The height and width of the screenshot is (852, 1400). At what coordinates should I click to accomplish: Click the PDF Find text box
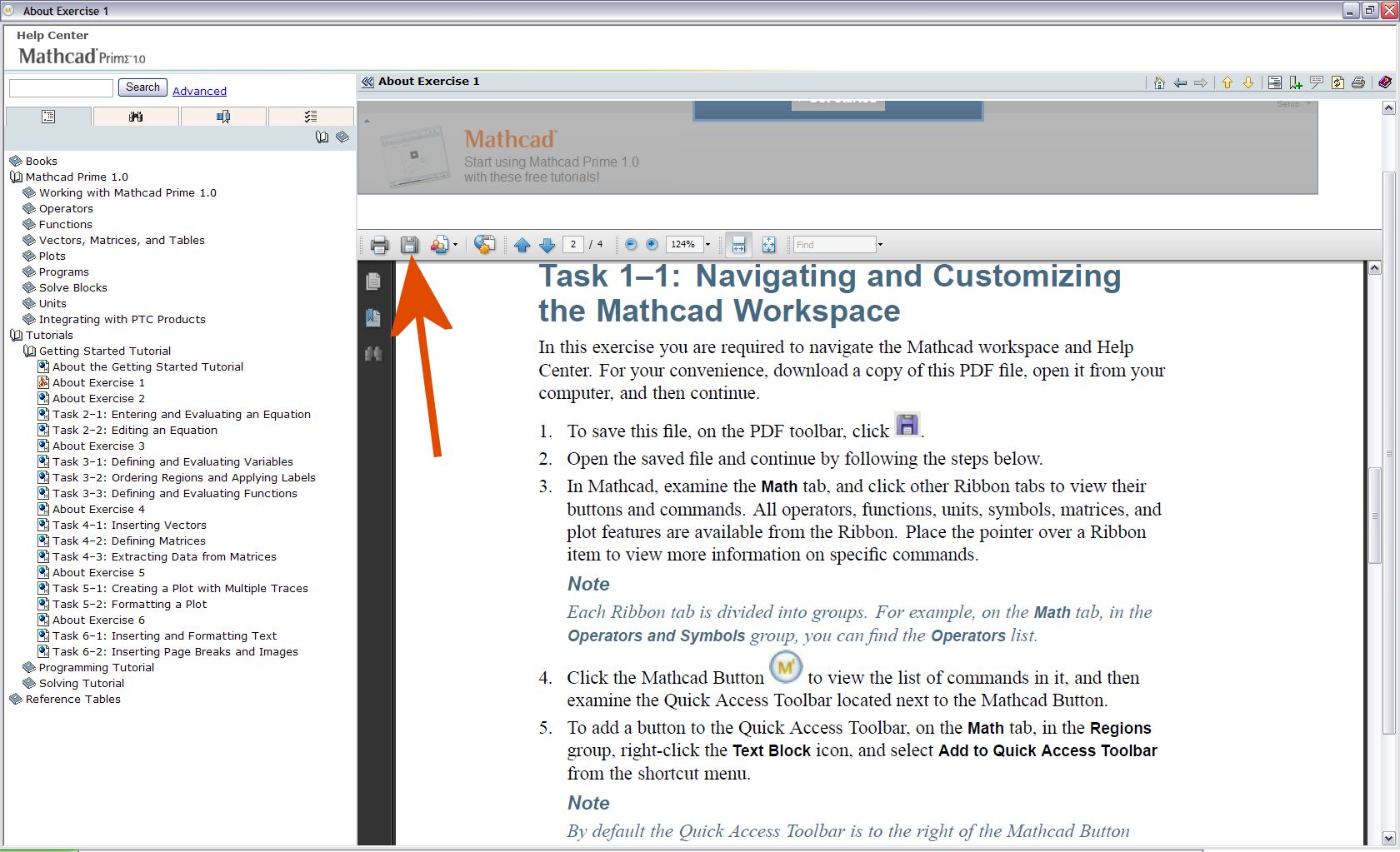pyautogui.click(x=834, y=244)
